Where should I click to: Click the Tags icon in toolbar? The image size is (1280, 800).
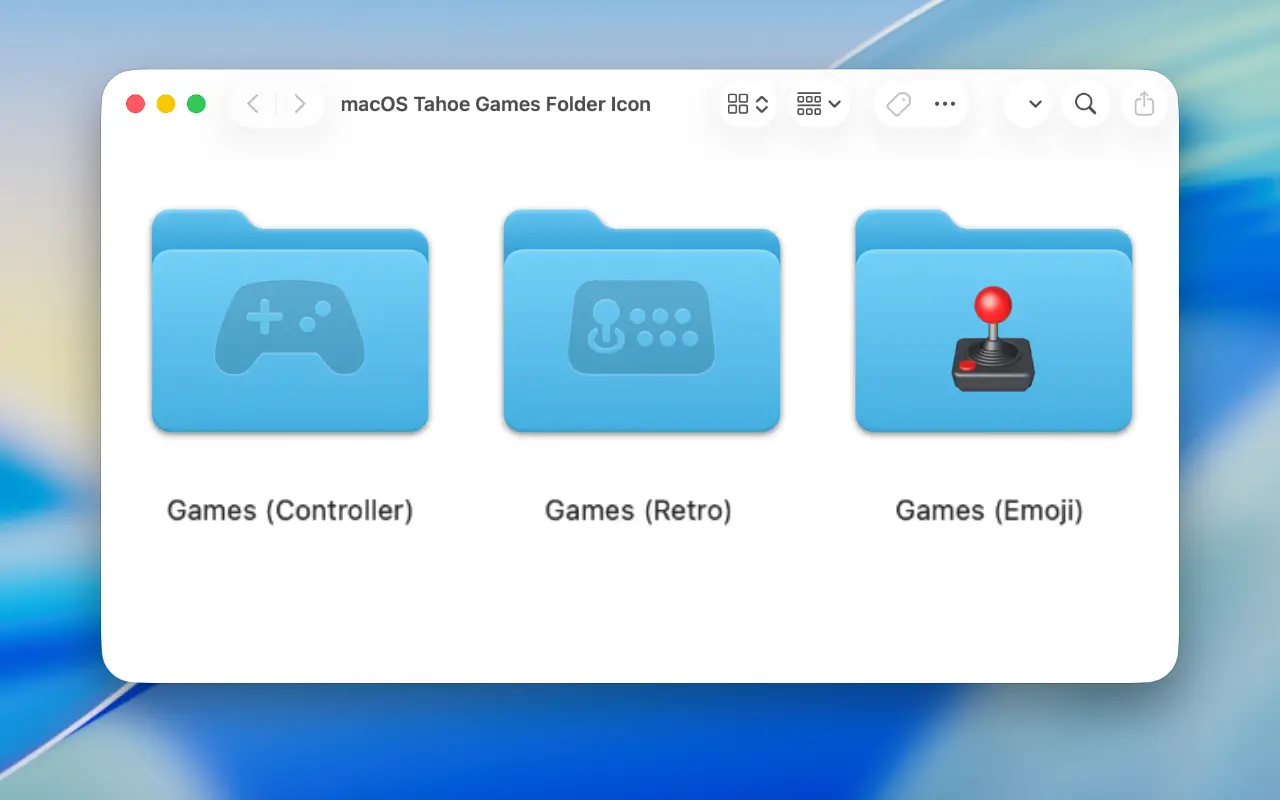(x=898, y=104)
